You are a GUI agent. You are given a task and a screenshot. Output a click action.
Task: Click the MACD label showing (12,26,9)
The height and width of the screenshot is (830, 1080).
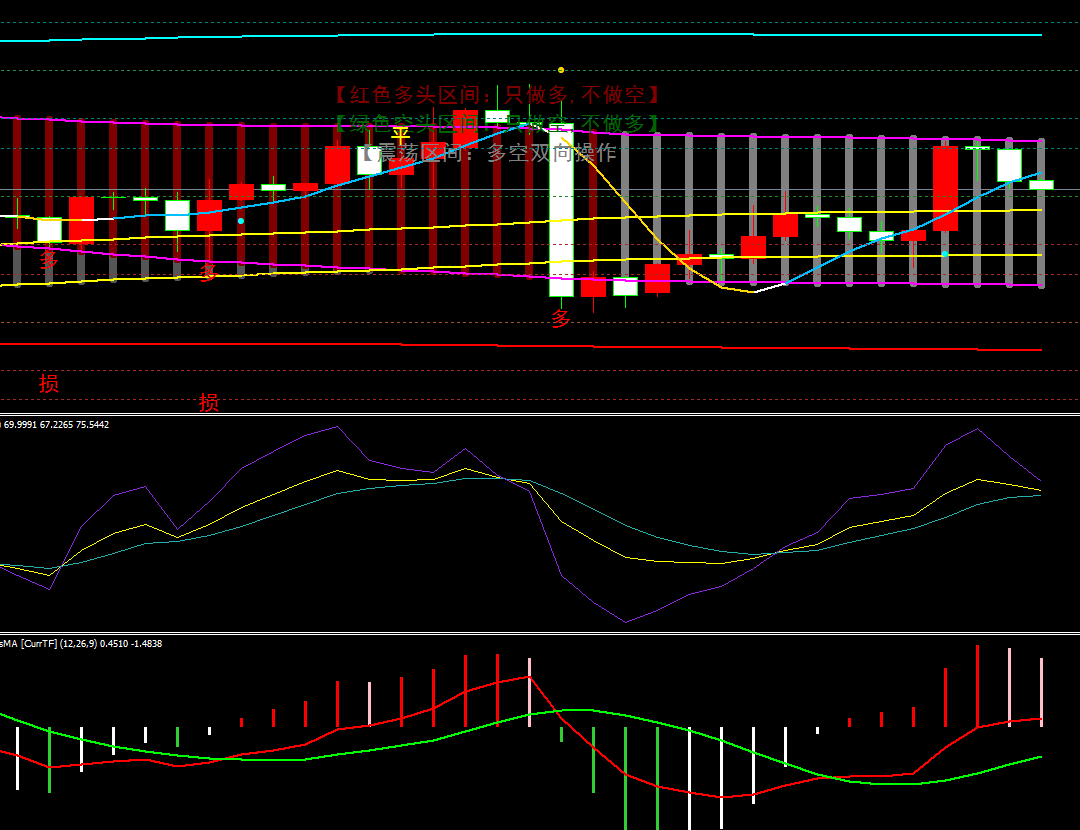pos(90,644)
